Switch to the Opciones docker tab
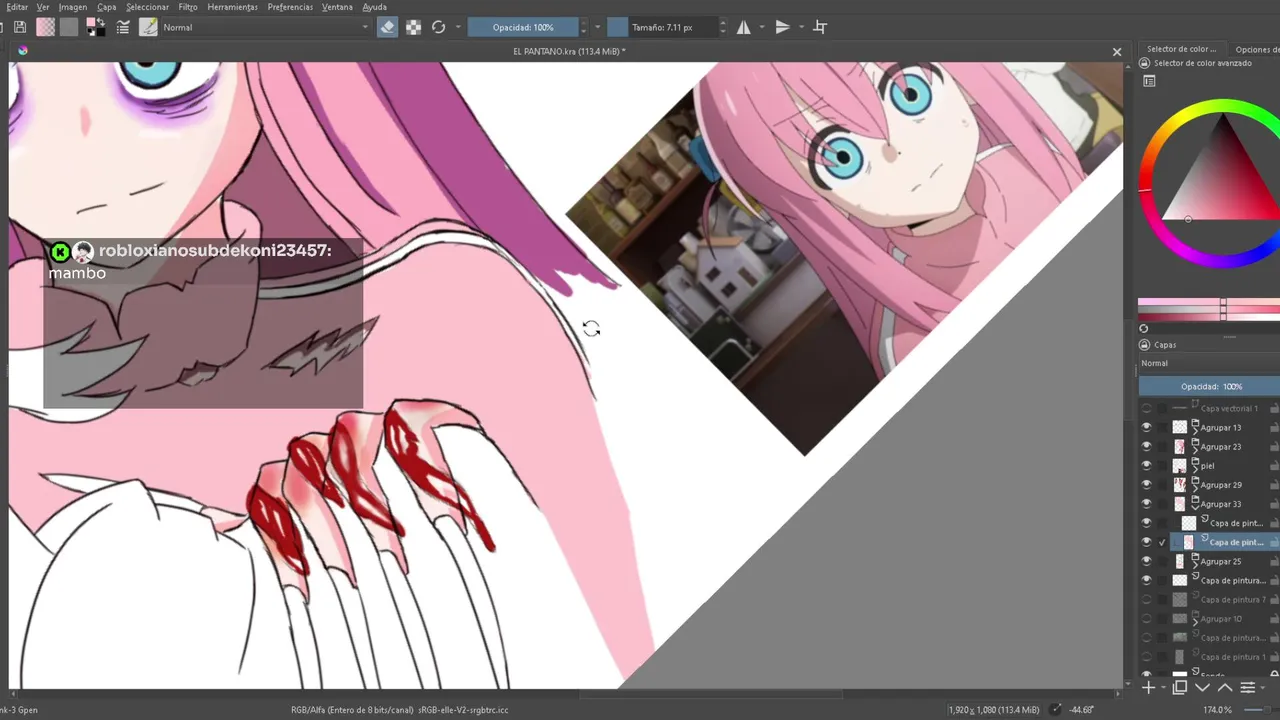This screenshot has width=1280, height=720. 1256,49
